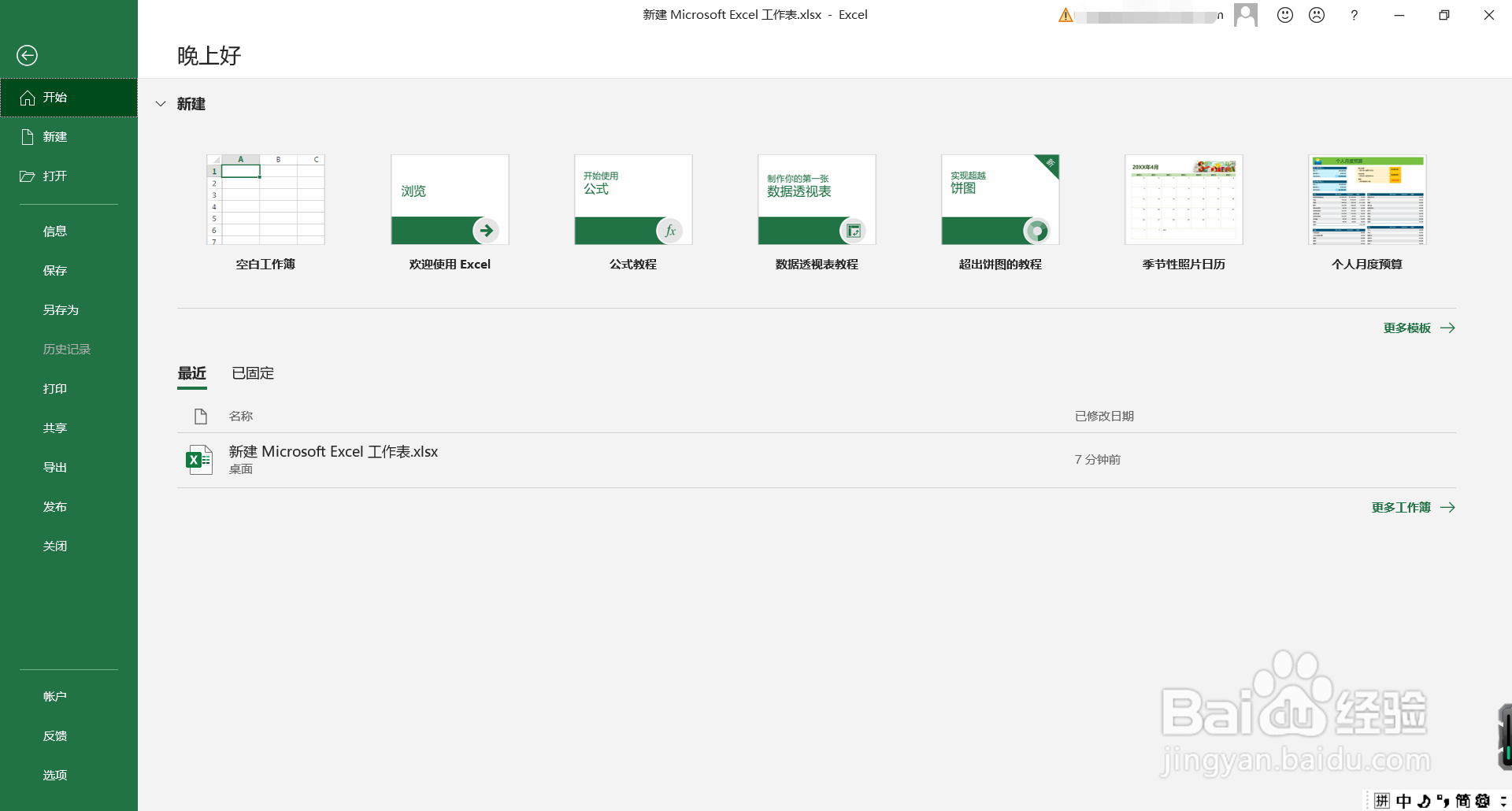
Task: Open the 数据透视表教程 template
Action: click(x=817, y=213)
